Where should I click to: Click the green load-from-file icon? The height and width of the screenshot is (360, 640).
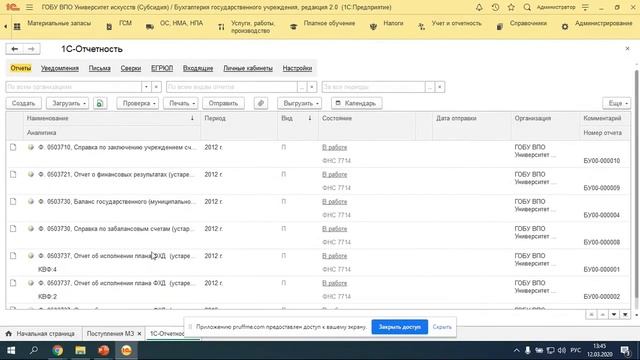(100, 103)
